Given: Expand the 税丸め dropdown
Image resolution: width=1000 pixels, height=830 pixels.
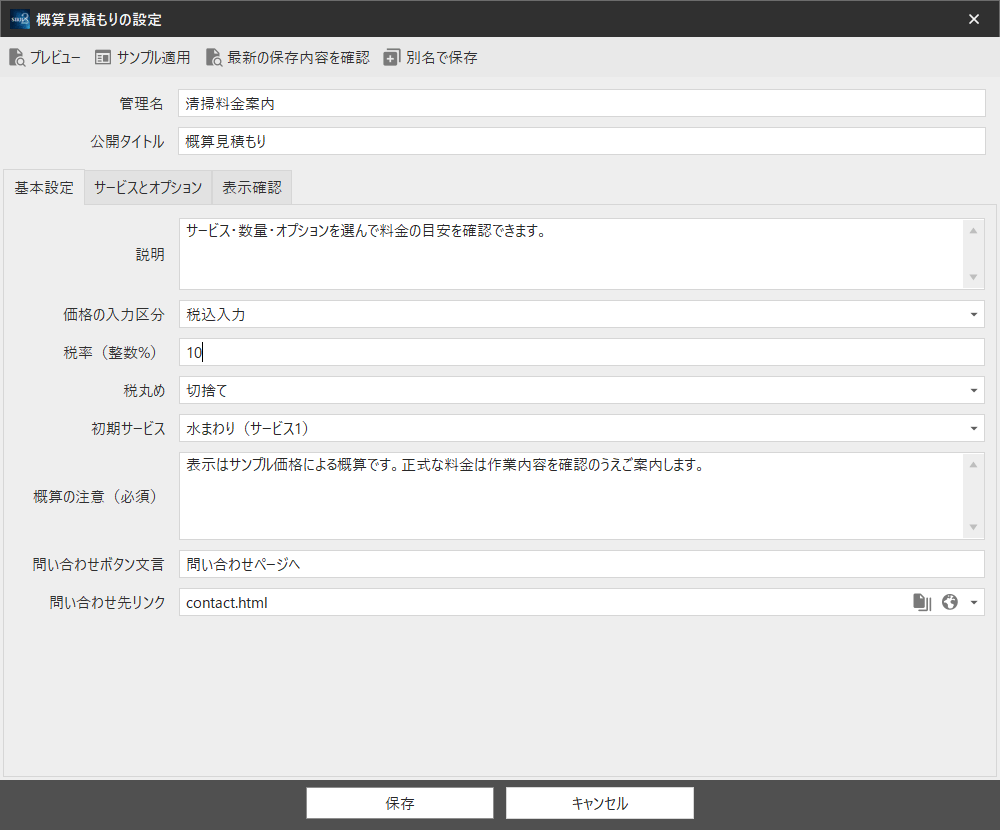Looking at the screenshot, I should [974, 390].
